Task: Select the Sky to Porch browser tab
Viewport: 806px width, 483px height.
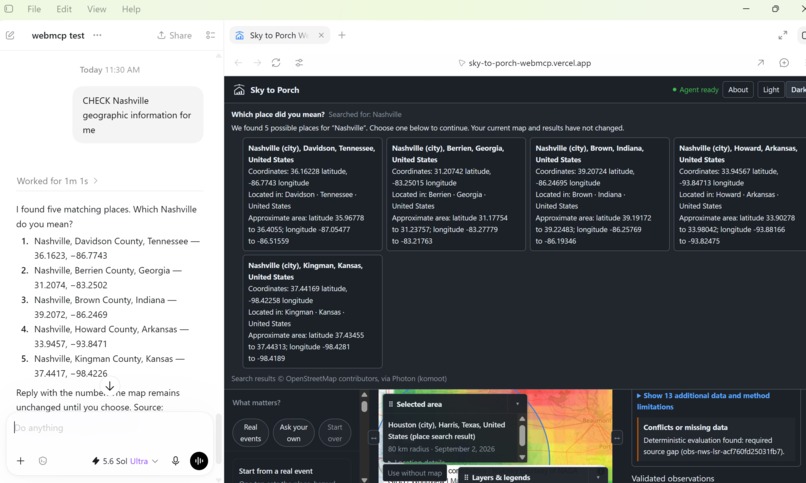Action: tap(279, 35)
